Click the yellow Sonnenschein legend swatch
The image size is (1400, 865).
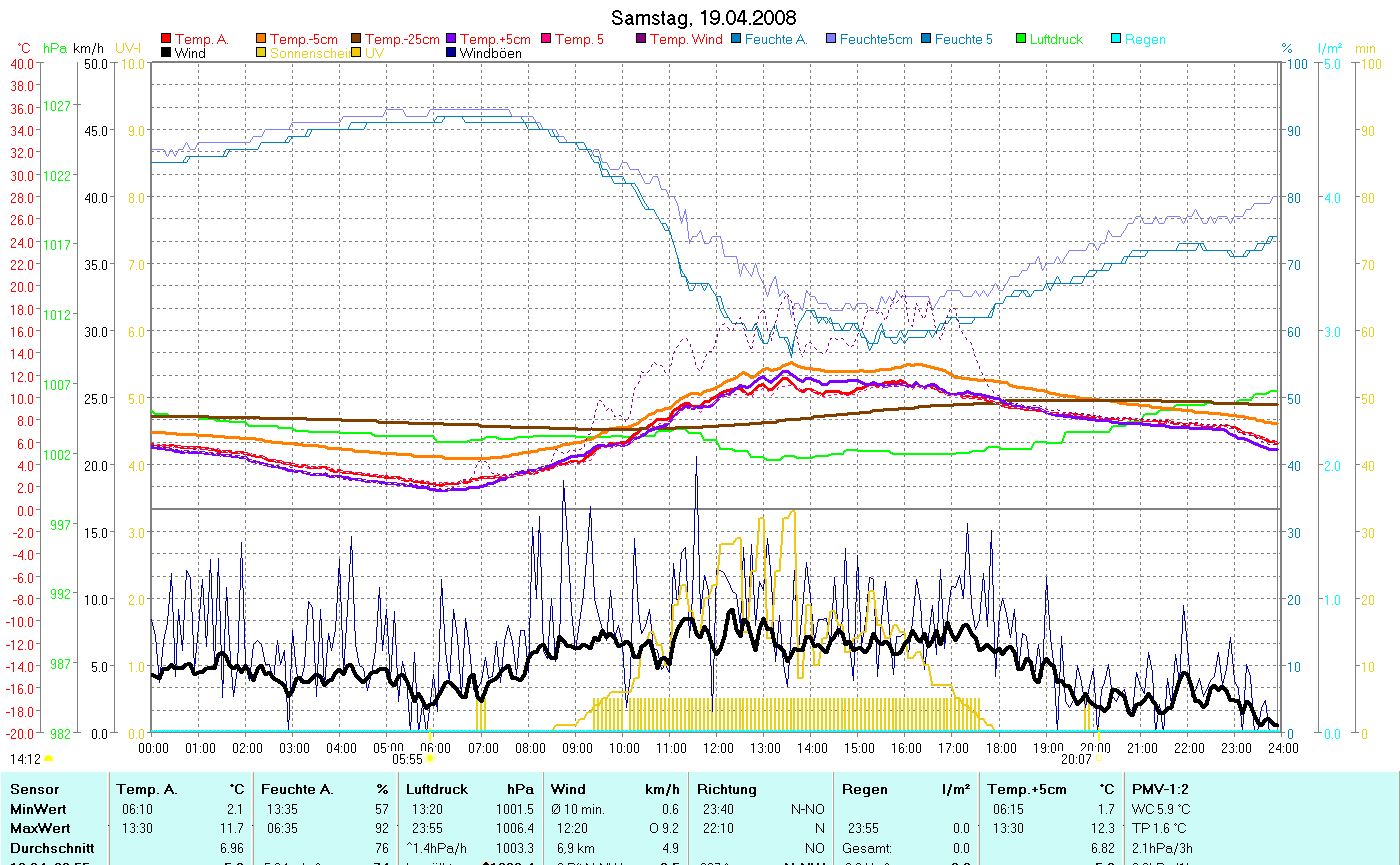coord(262,53)
